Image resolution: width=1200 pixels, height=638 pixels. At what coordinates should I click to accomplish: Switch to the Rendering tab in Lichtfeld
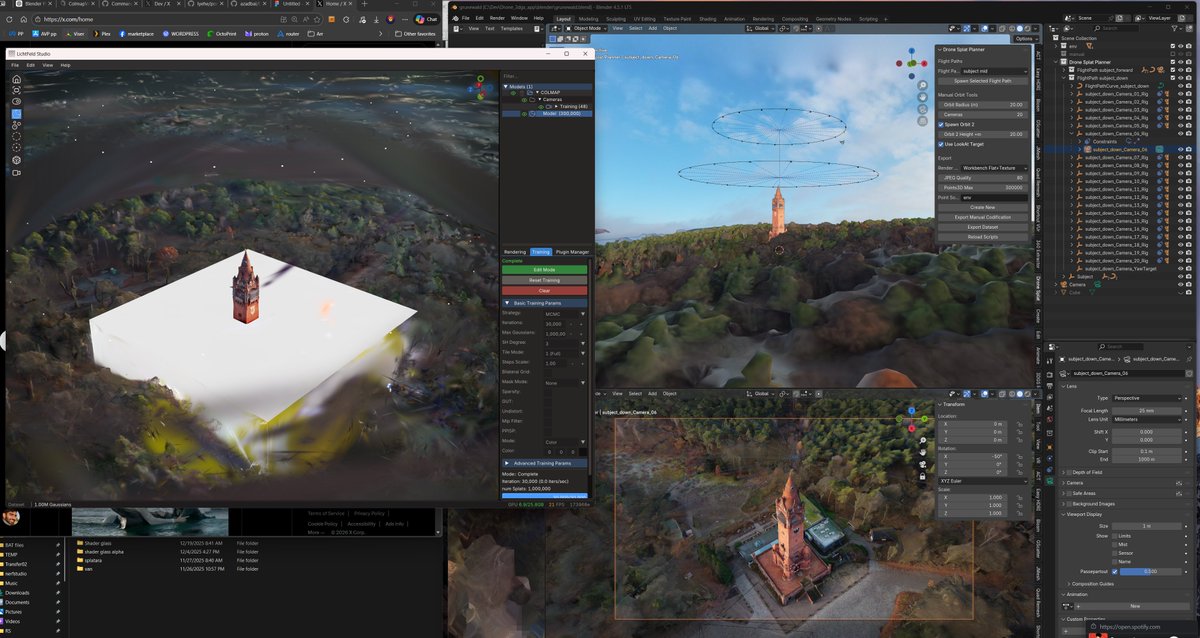click(x=515, y=252)
